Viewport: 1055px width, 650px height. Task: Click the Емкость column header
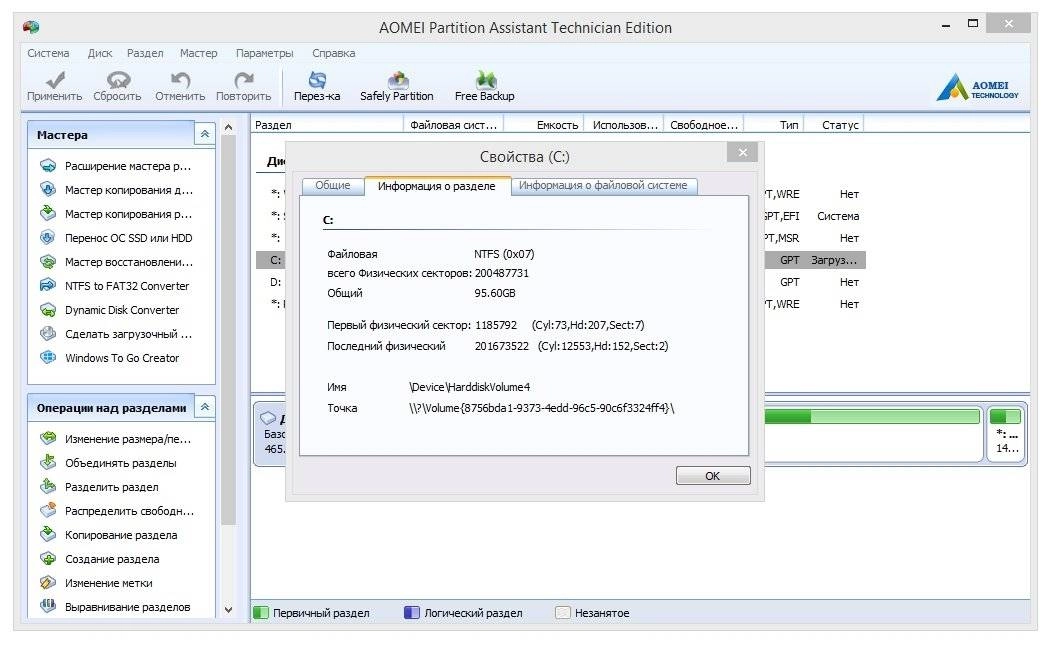point(544,124)
